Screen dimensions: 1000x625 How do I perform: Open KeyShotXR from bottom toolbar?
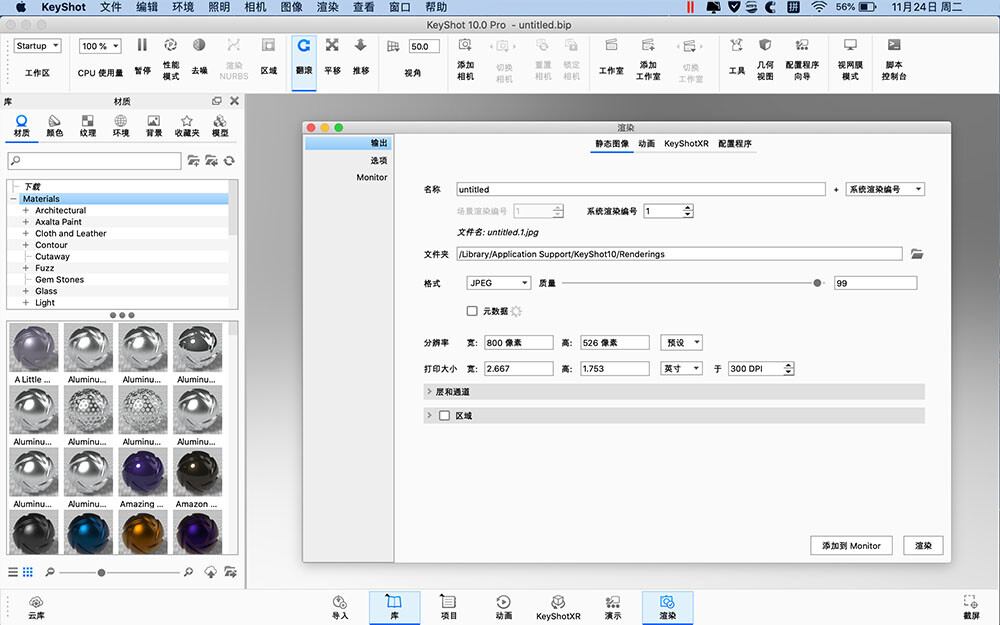tap(558, 607)
